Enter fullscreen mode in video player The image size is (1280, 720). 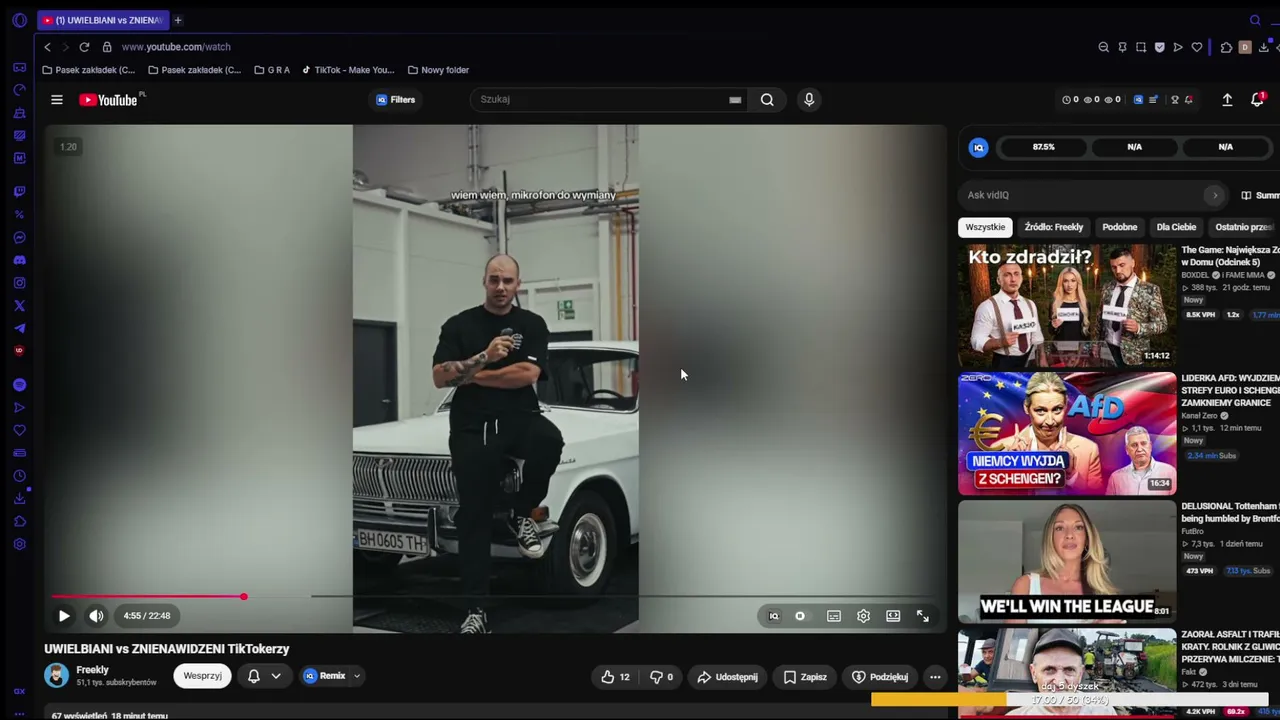(x=923, y=616)
